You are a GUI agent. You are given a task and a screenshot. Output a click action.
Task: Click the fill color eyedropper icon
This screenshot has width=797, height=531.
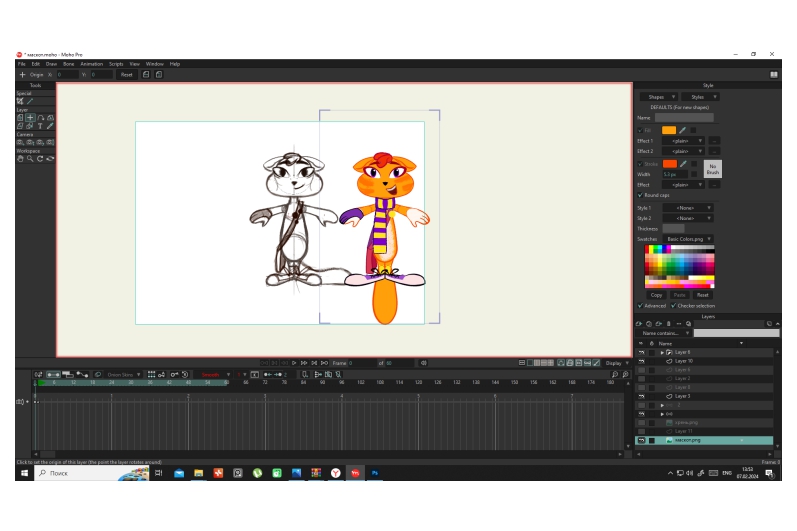(x=682, y=130)
